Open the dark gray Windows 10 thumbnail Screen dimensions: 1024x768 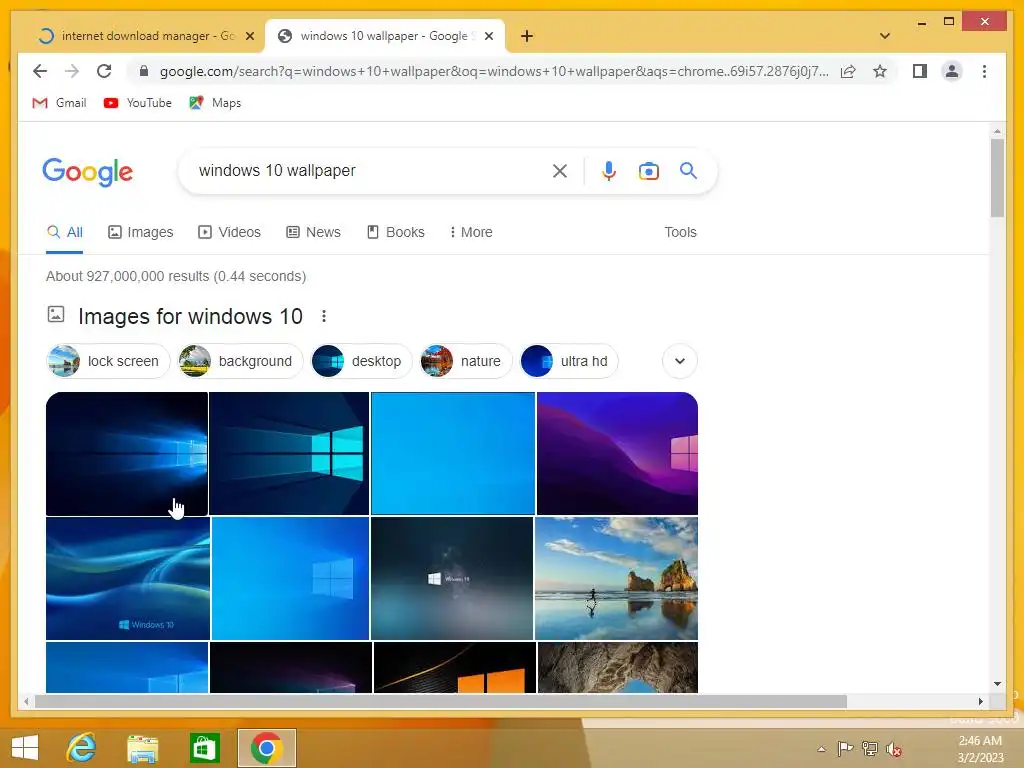[x=452, y=578]
